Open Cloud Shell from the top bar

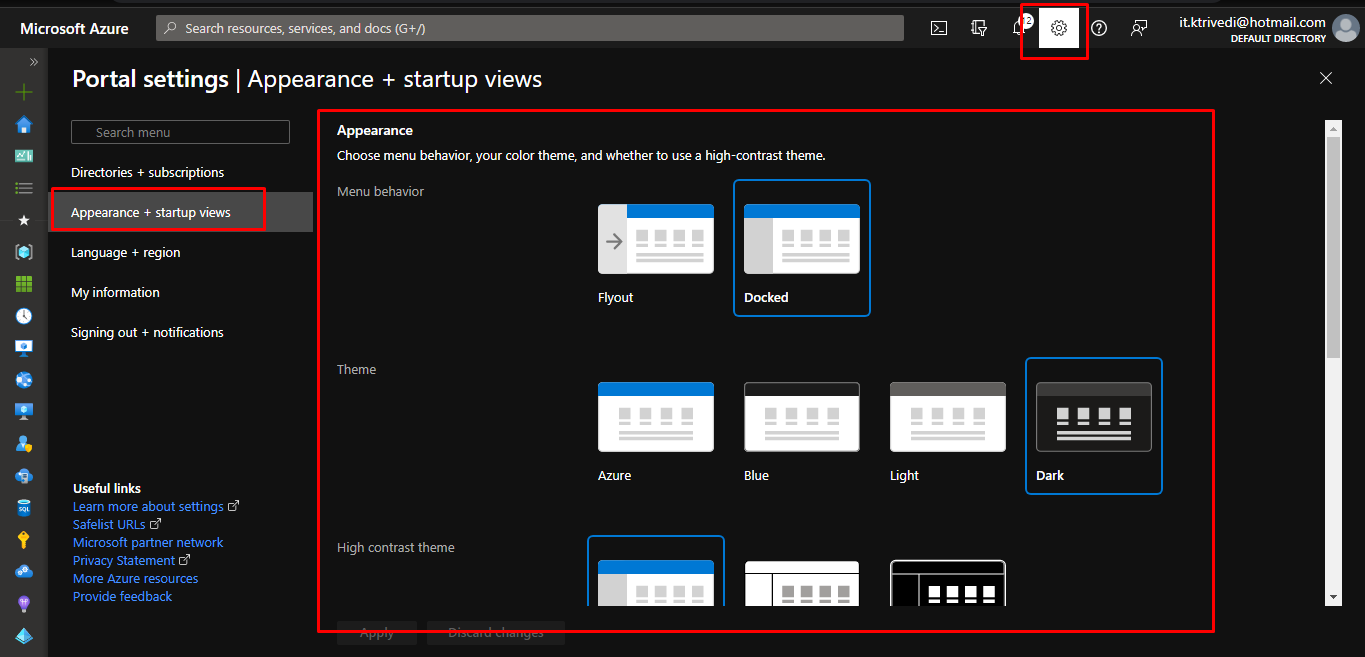(939, 28)
